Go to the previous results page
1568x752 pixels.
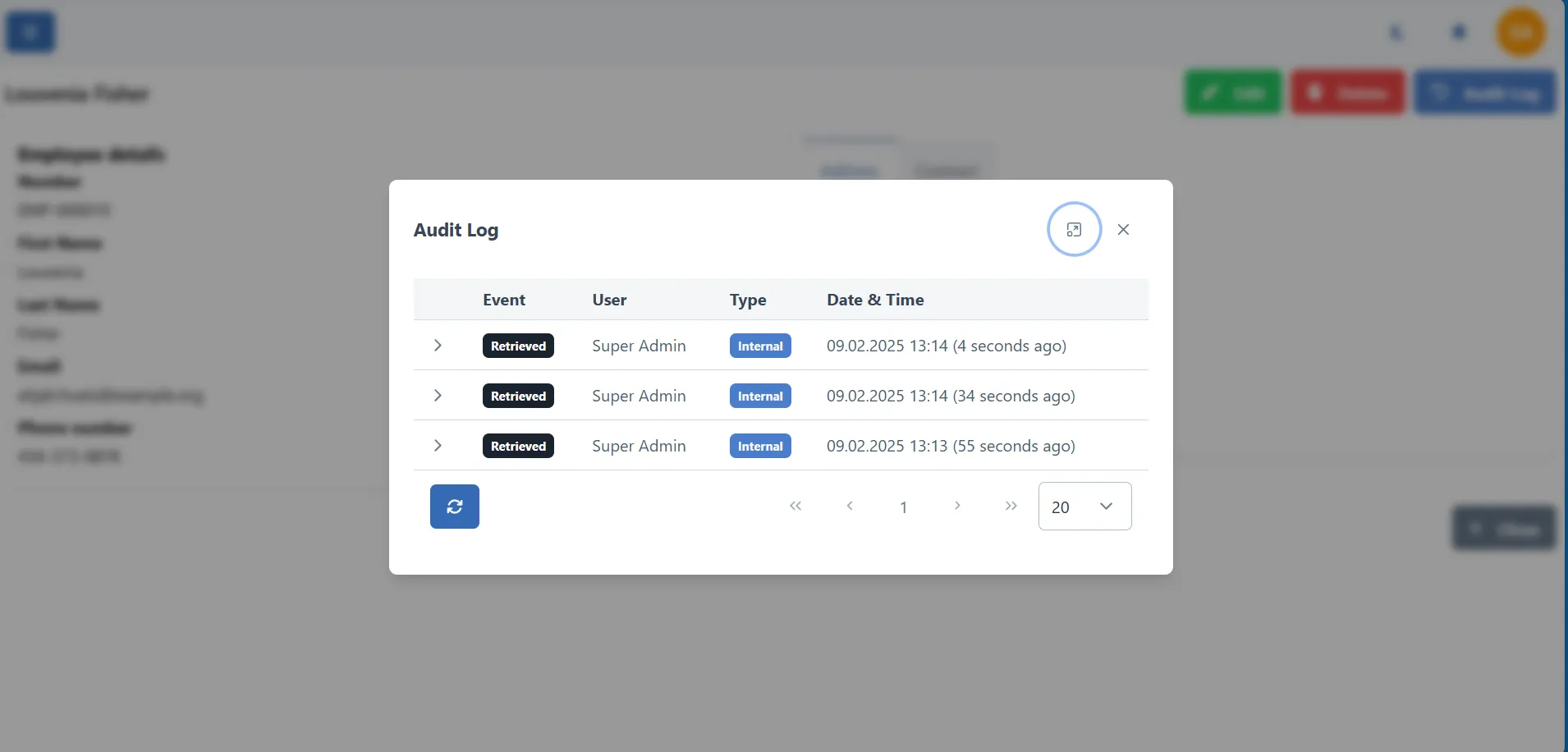[850, 507]
